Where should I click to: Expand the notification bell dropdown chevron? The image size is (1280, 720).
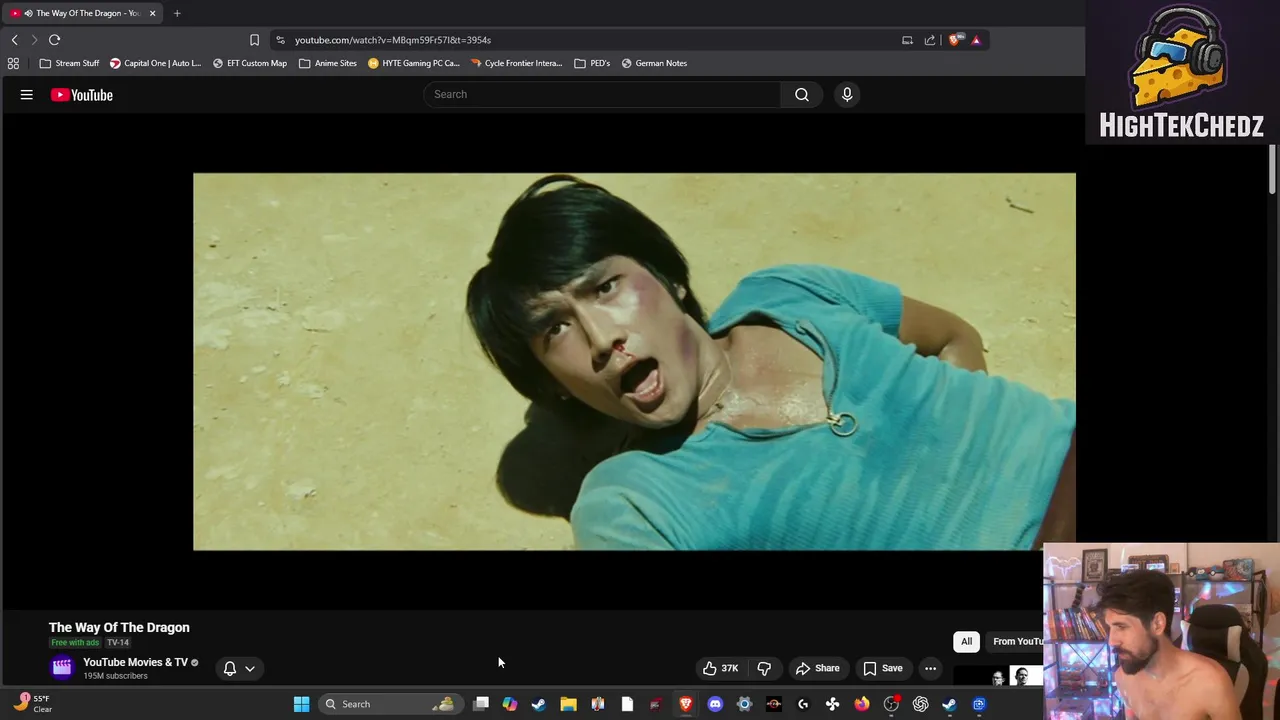tap(250, 668)
